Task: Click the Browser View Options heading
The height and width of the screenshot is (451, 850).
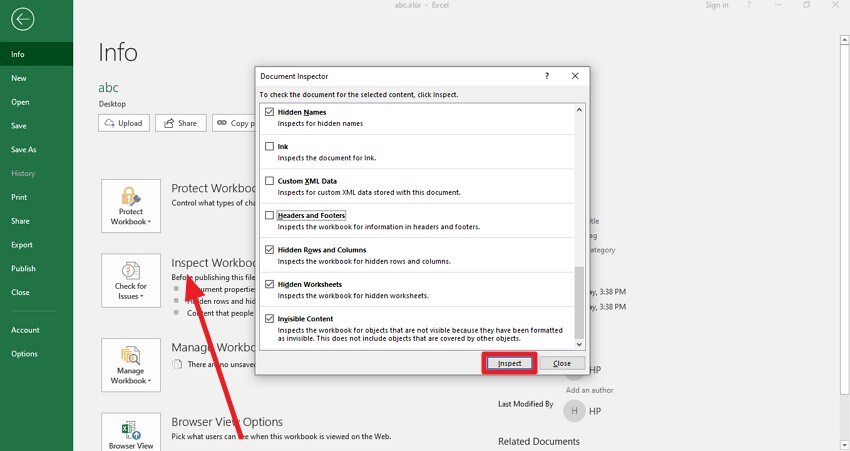Action: click(x=227, y=422)
